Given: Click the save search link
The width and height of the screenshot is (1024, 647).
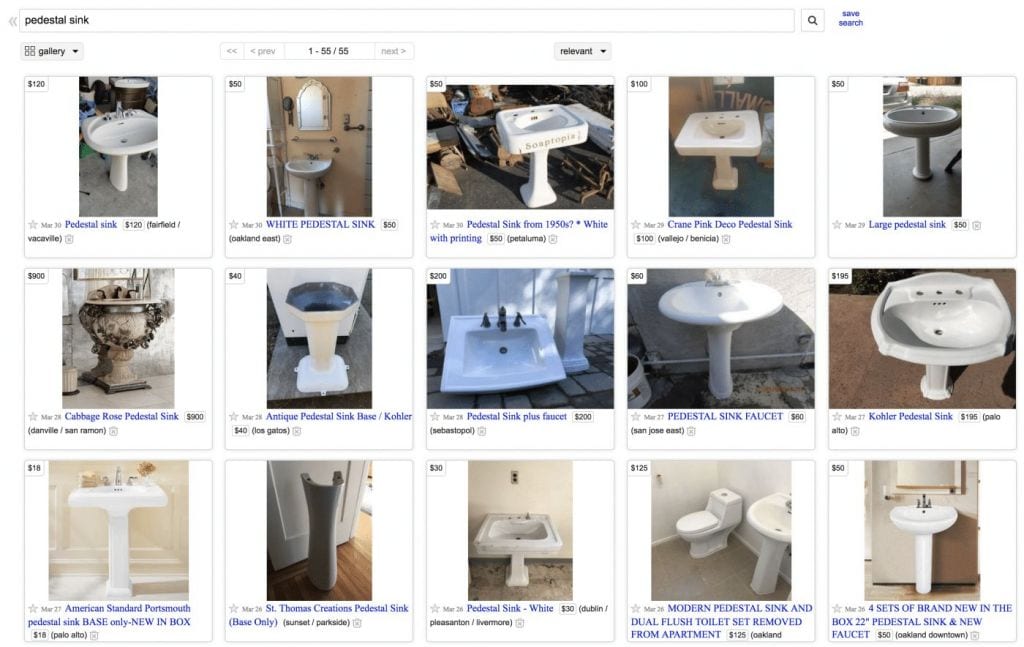Looking at the screenshot, I should 850,18.
